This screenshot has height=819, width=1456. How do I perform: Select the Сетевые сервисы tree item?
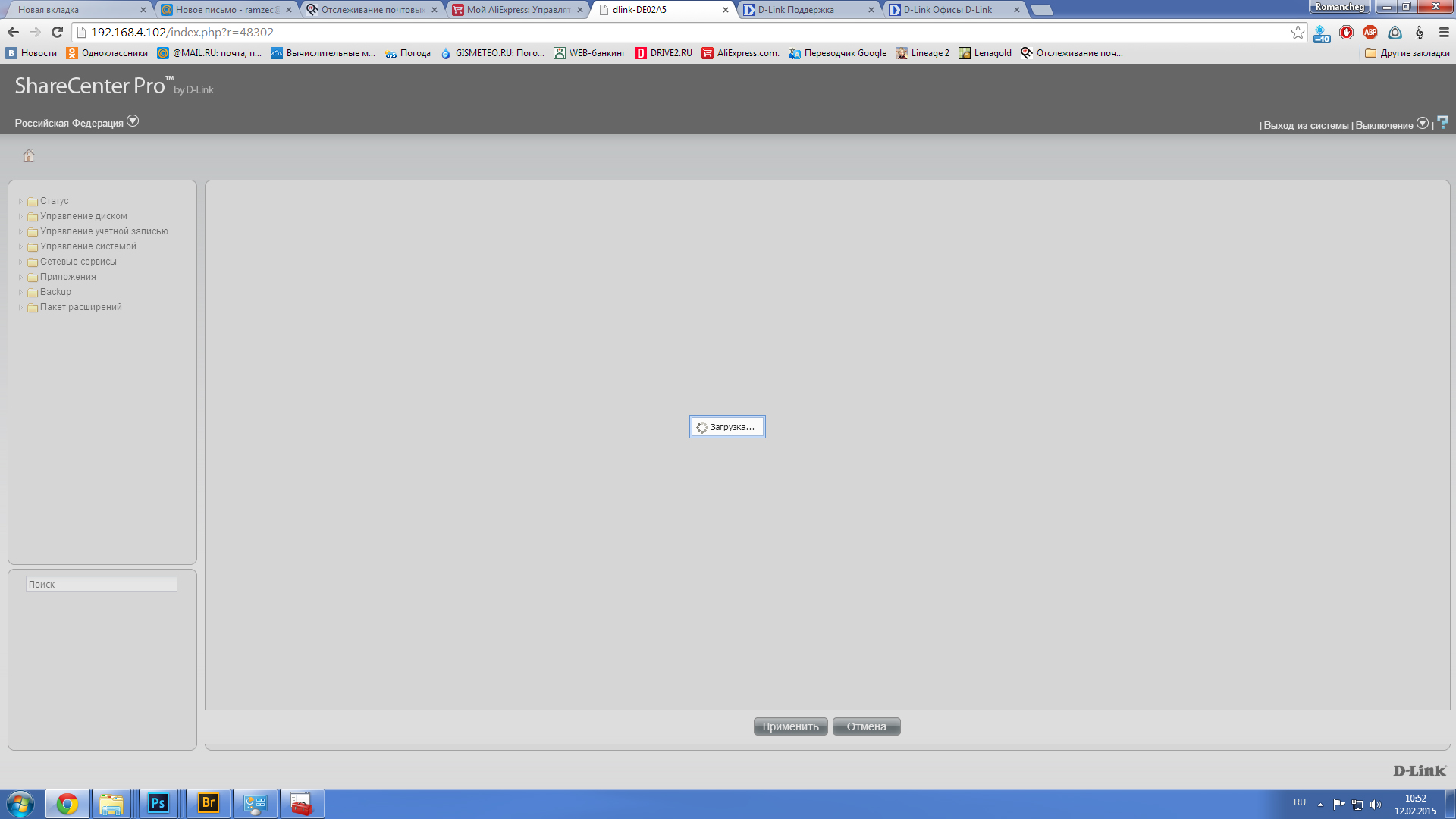(x=78, y=262)
